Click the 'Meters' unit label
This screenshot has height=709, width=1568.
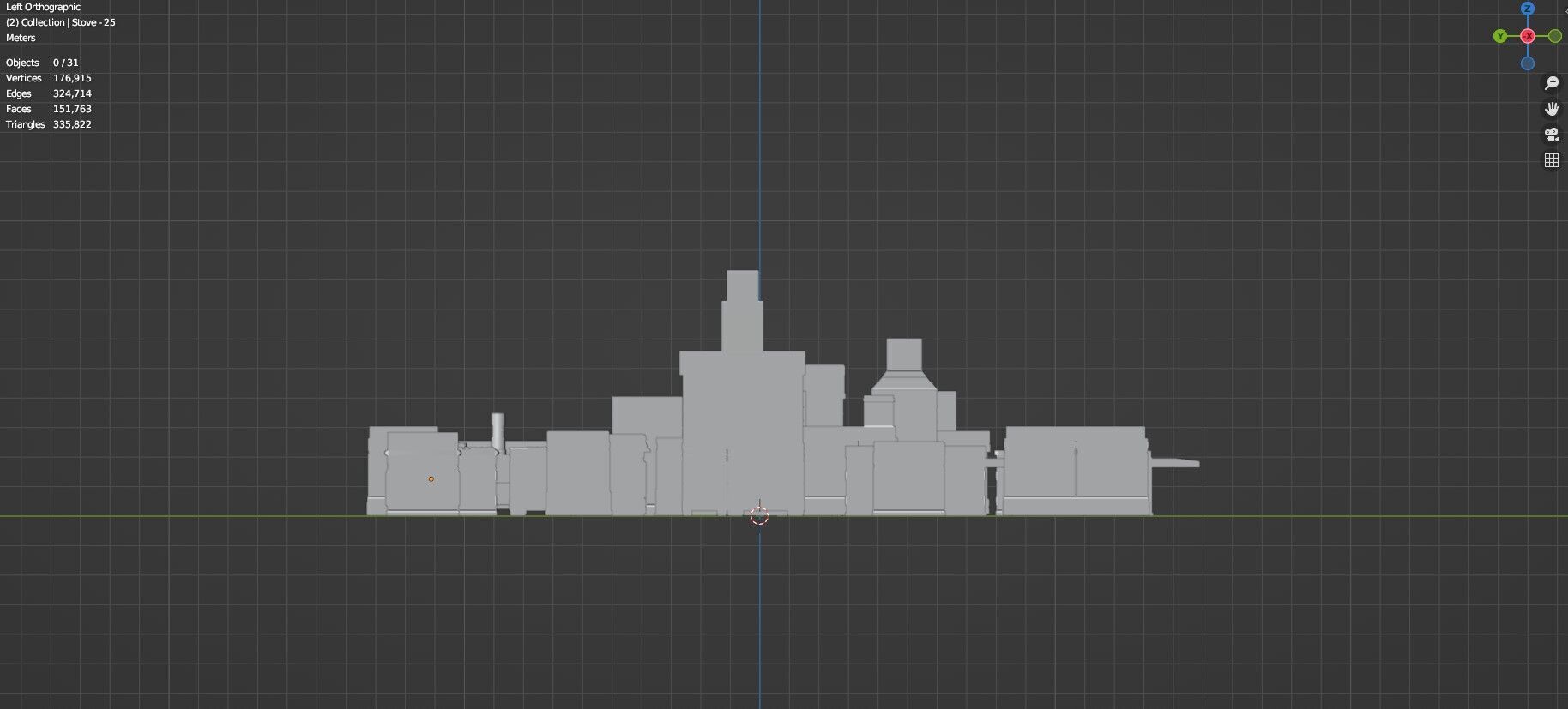pyautogui.click(x=21, y=38)
